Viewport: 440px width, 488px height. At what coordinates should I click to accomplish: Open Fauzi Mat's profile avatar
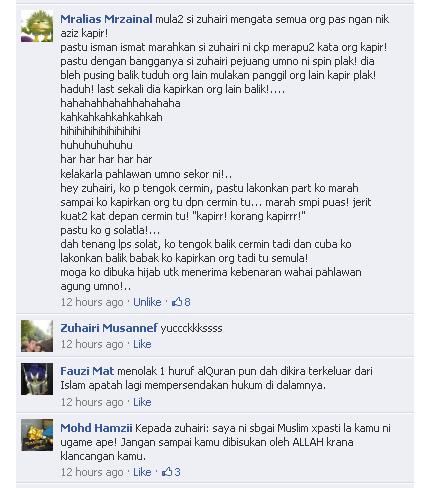pos(37,379)
